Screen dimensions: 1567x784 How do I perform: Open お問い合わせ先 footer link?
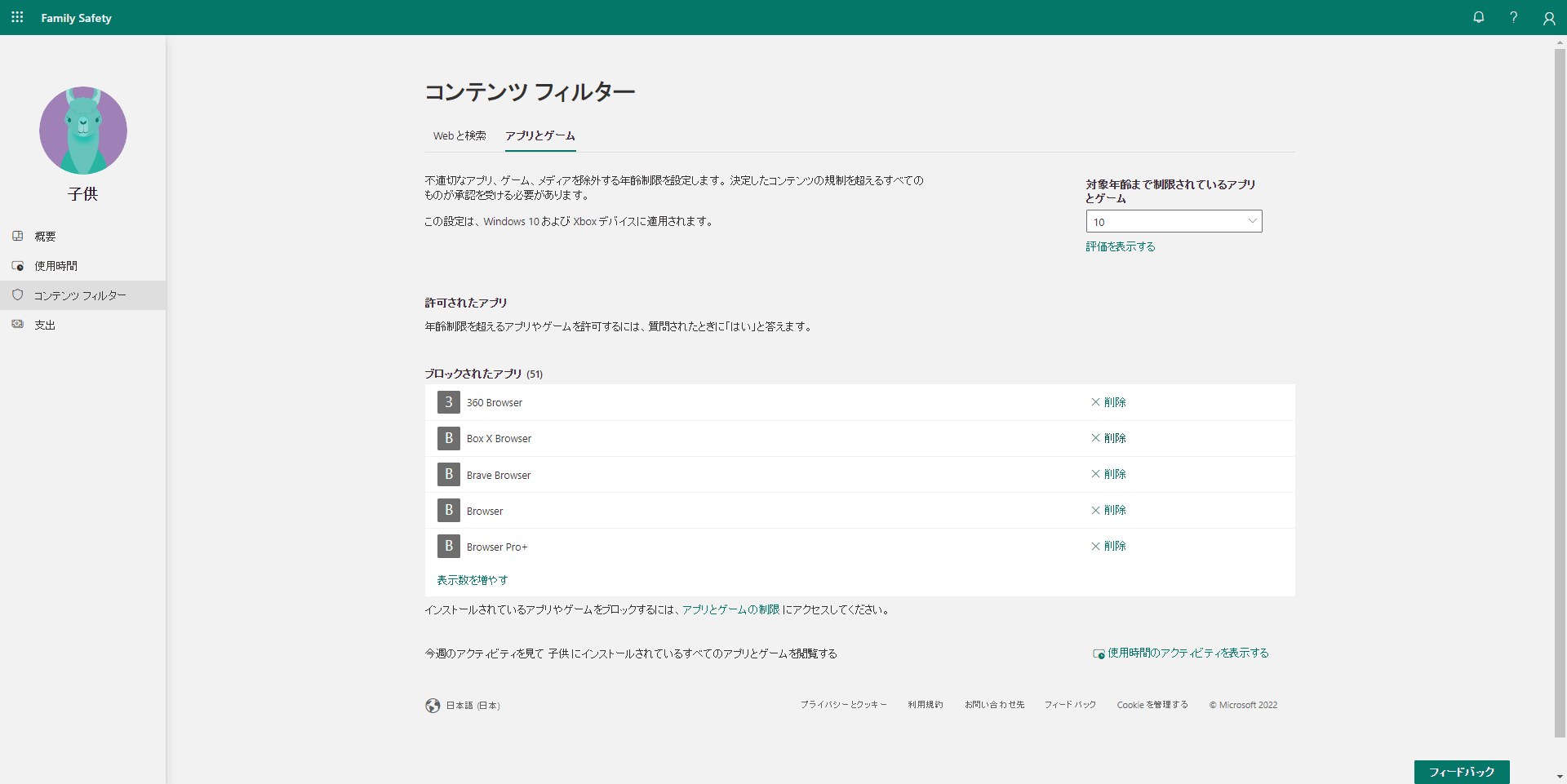[994, 705]
